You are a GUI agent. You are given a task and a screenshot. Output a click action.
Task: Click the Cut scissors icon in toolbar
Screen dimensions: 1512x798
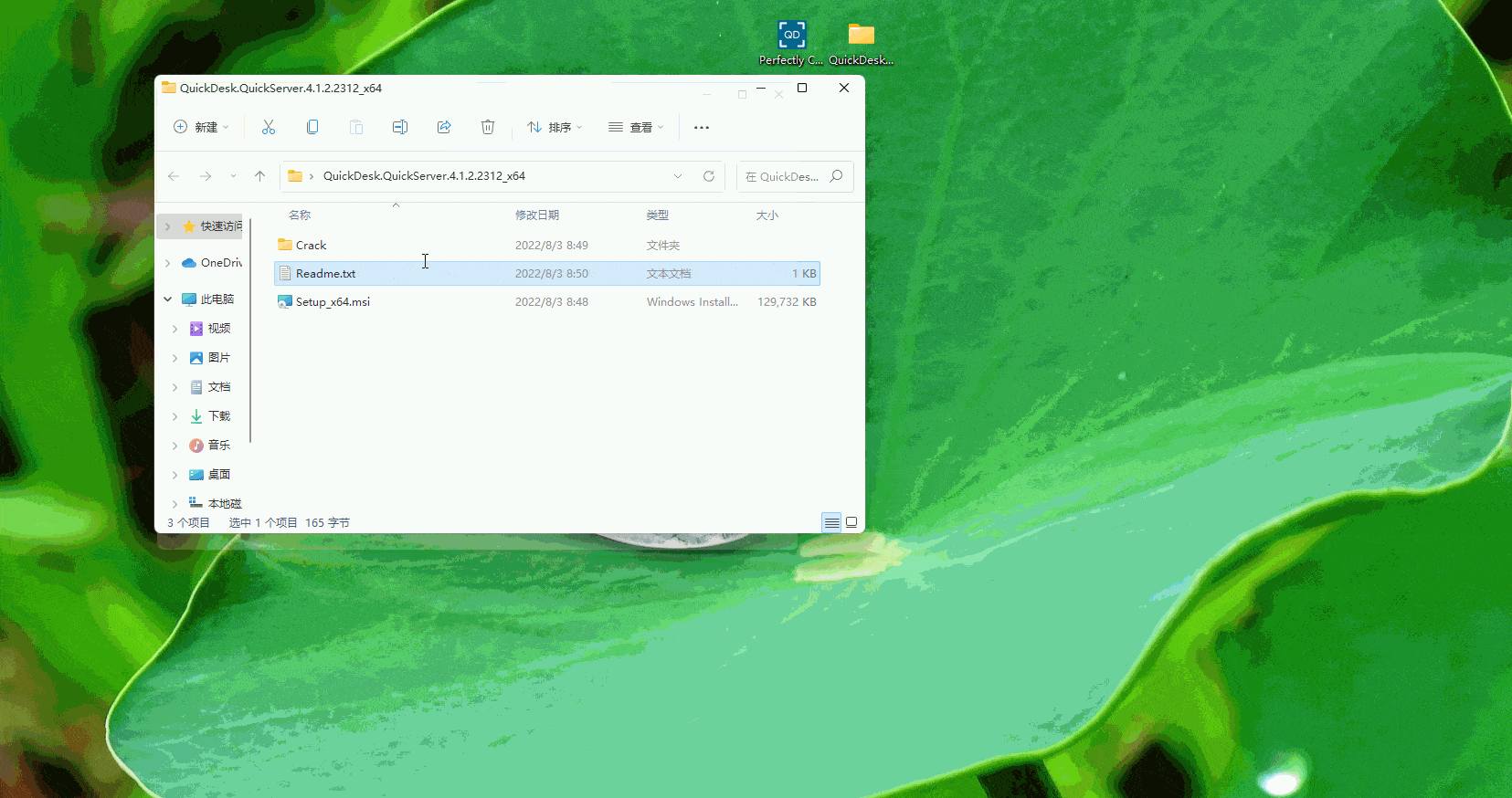269,128
